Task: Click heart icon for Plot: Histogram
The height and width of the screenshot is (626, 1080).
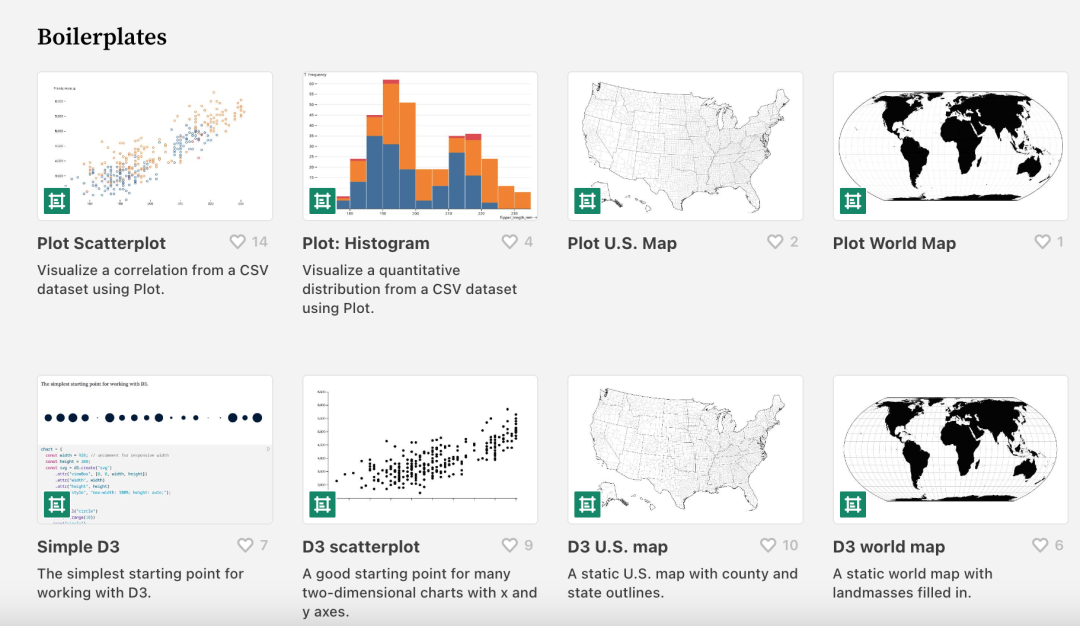Action: pyautogui.click(x=509, y=242)
